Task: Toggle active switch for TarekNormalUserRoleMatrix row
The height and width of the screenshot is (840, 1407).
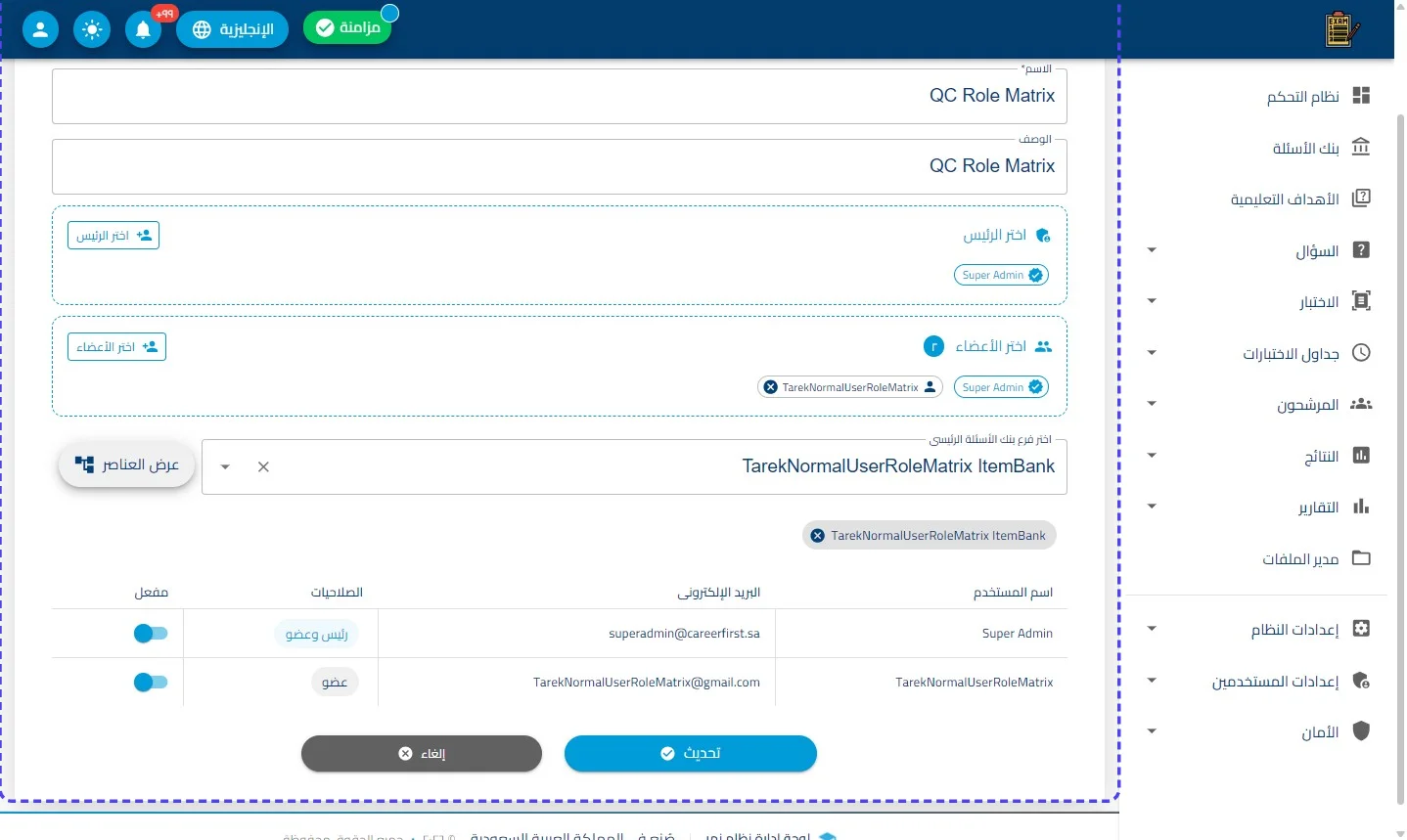Action: 151,683
